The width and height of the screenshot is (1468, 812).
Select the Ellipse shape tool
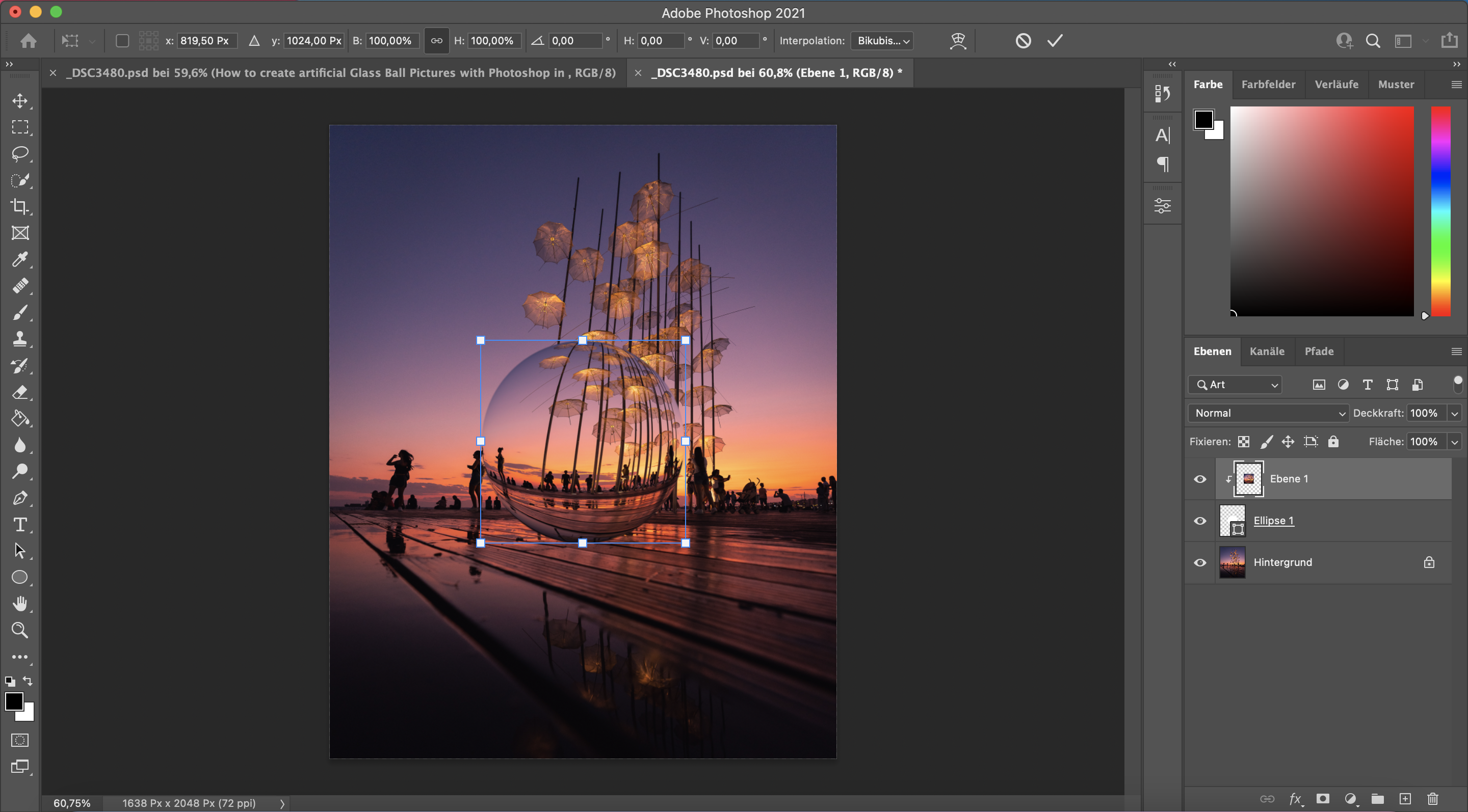(20, 577)
